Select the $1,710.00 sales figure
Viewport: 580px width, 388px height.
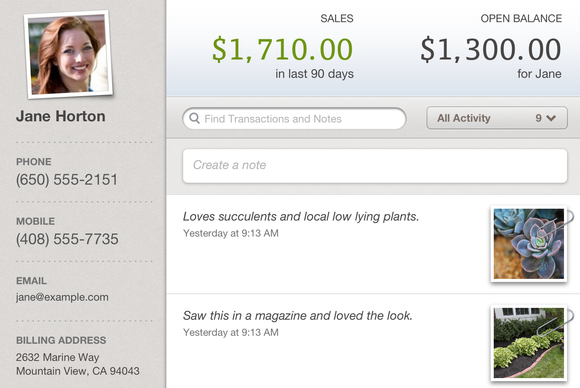tap(283, 49)
